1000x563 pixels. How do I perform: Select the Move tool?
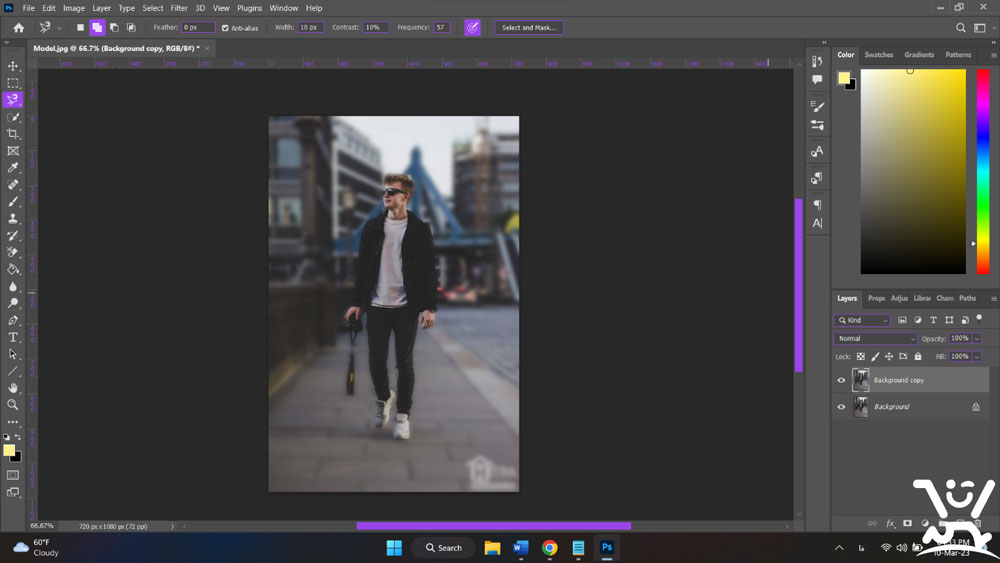tap(13, 66)
